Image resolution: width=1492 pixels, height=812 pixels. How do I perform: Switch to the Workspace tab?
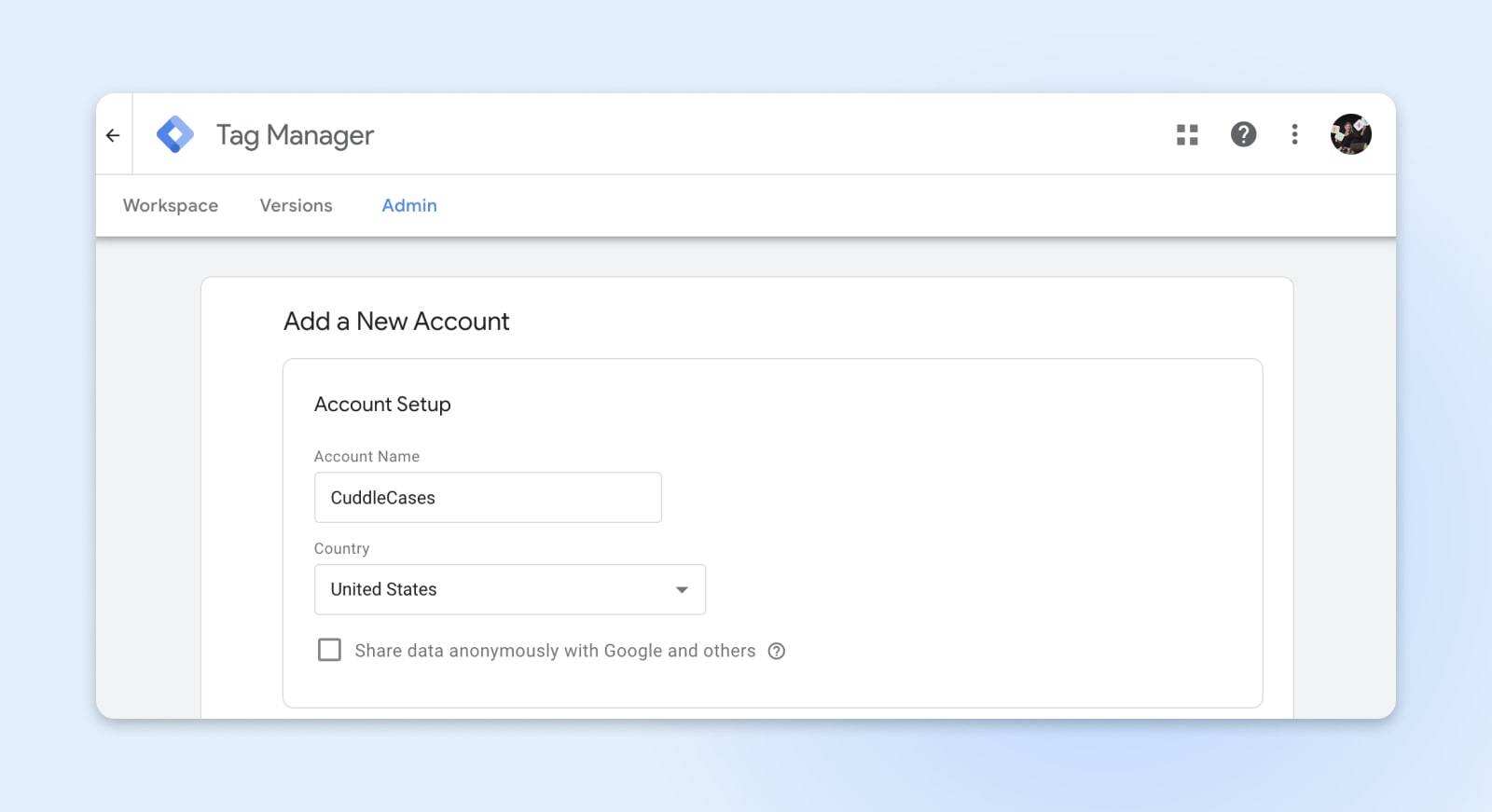pos(171,205)
